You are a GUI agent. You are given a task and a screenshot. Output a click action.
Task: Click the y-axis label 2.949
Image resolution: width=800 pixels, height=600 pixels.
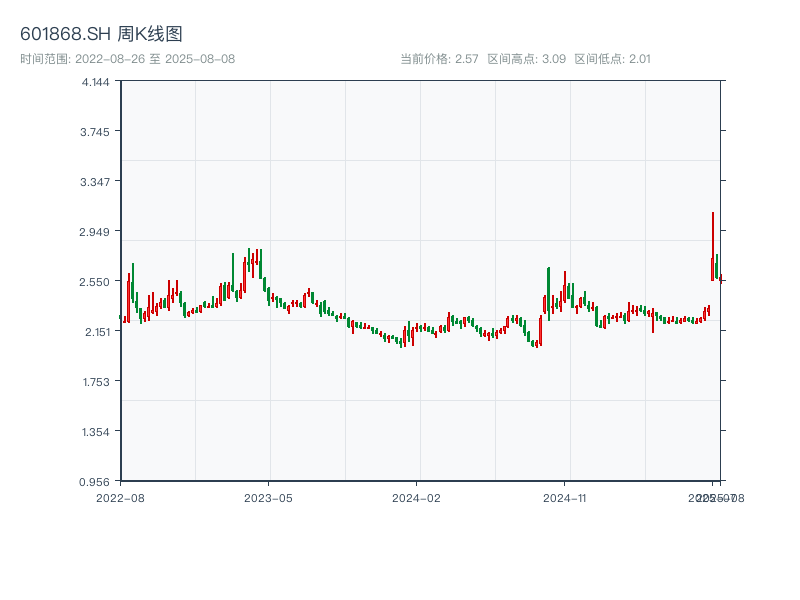click(94, 232)
